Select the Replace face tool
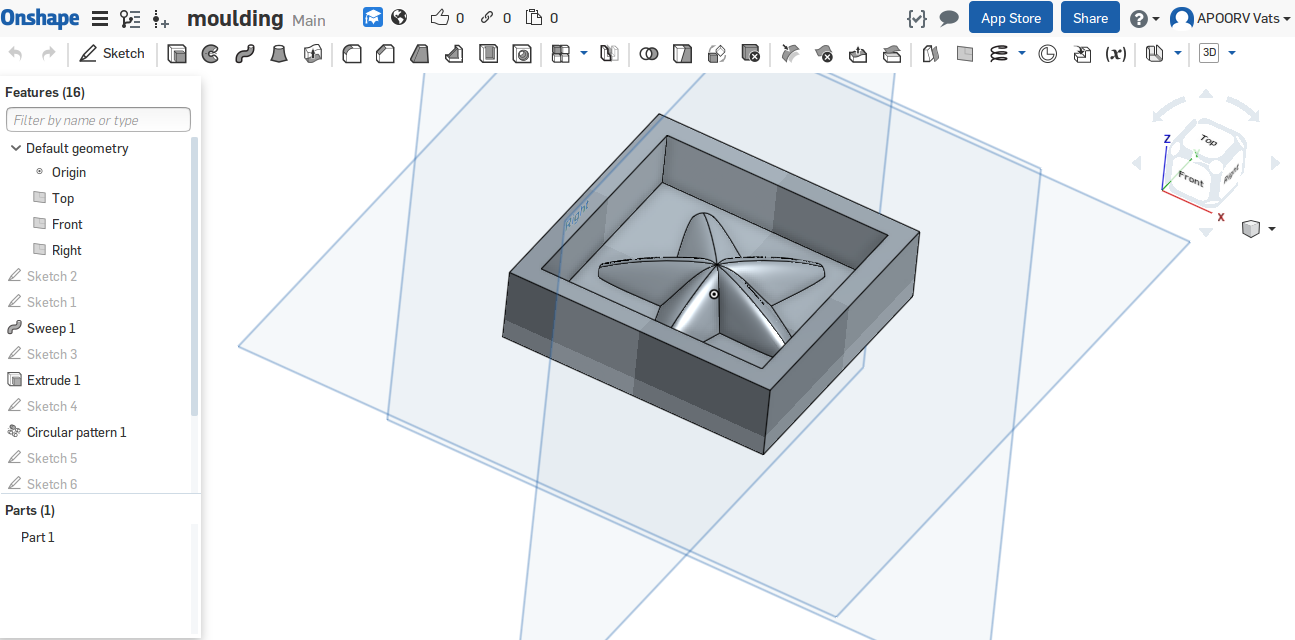1295x640 pixels. (x=892, y=54)
